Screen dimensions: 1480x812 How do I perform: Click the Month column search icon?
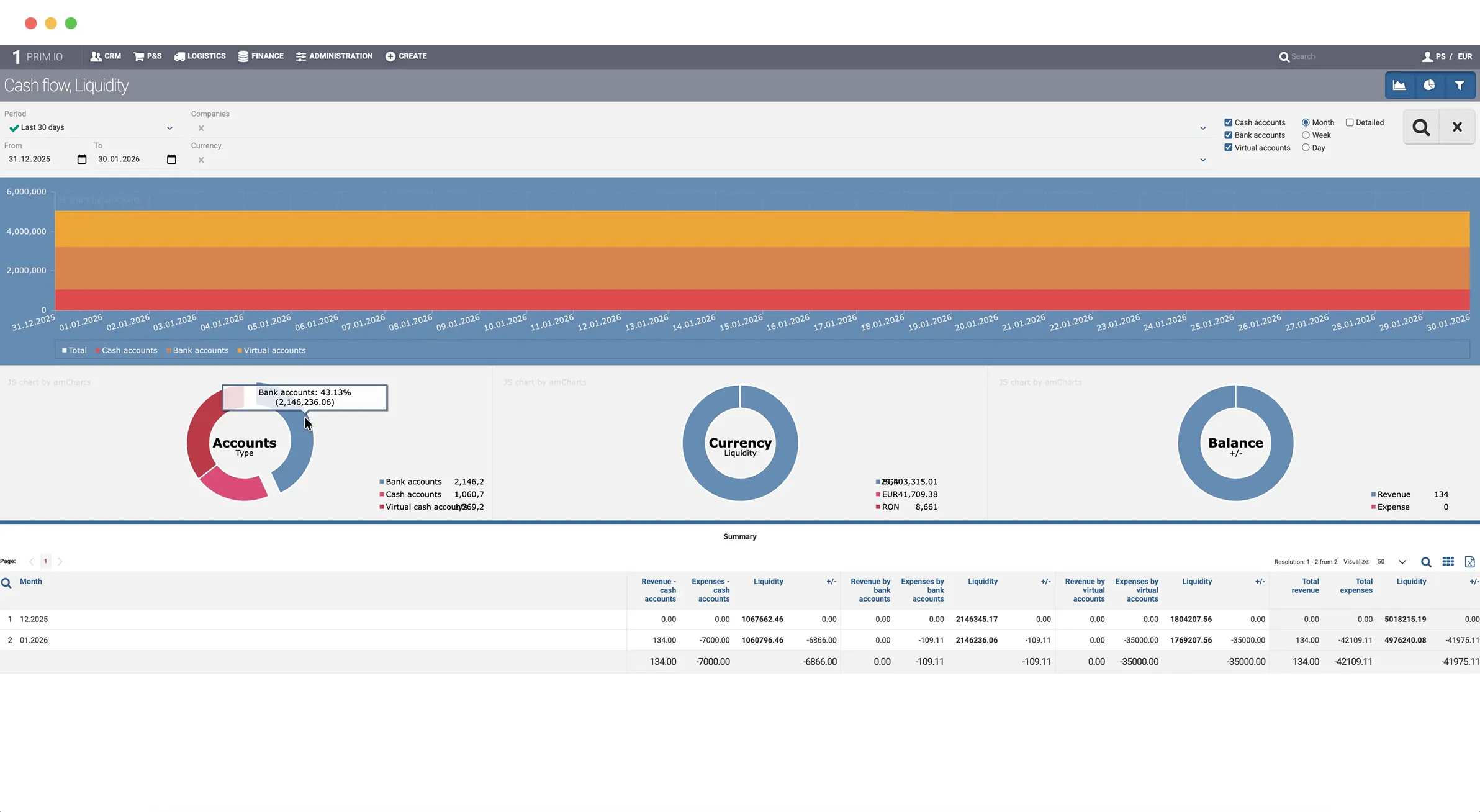(6, 583)
